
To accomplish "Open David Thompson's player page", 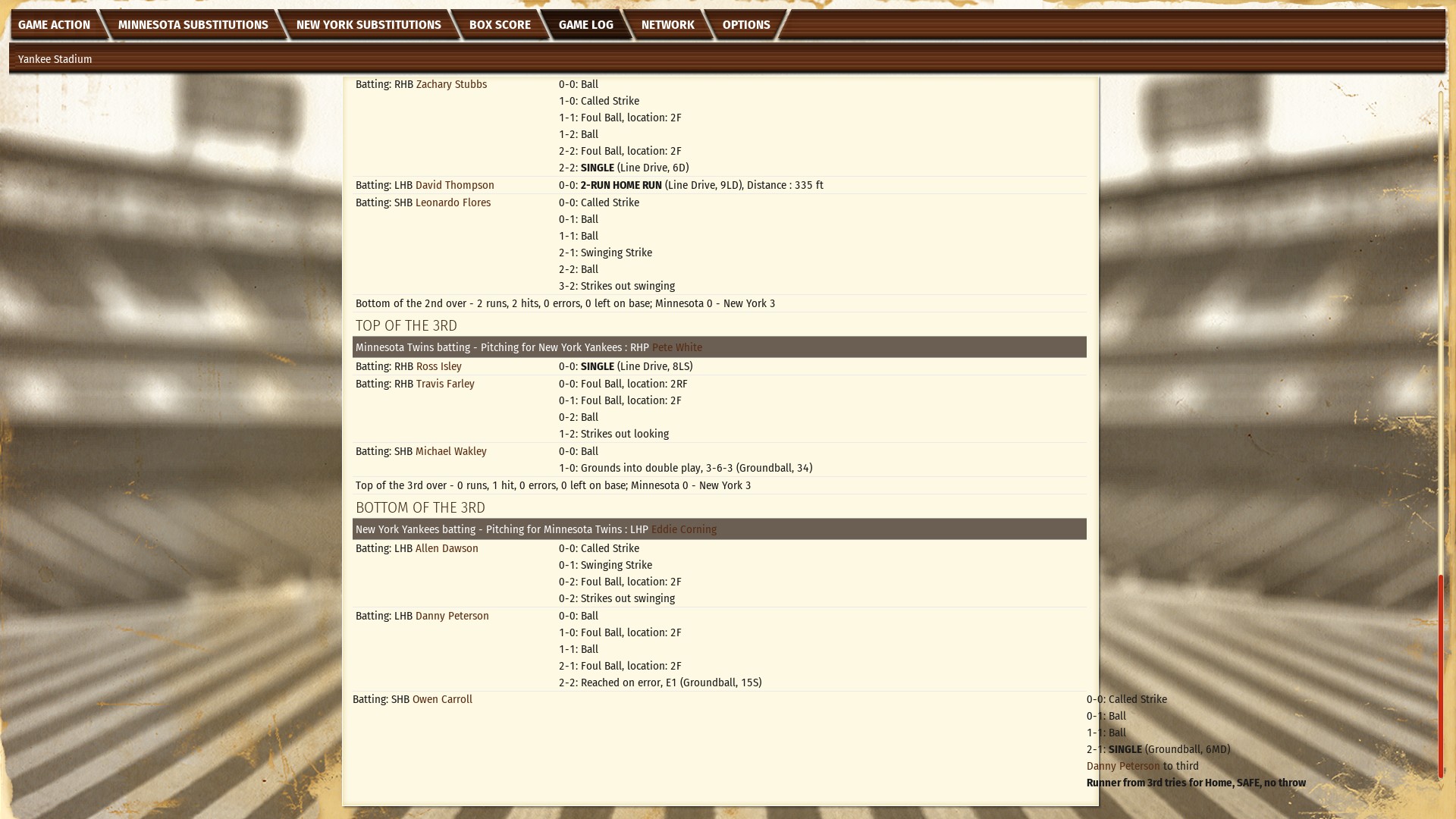I will (x=454, y=186).
